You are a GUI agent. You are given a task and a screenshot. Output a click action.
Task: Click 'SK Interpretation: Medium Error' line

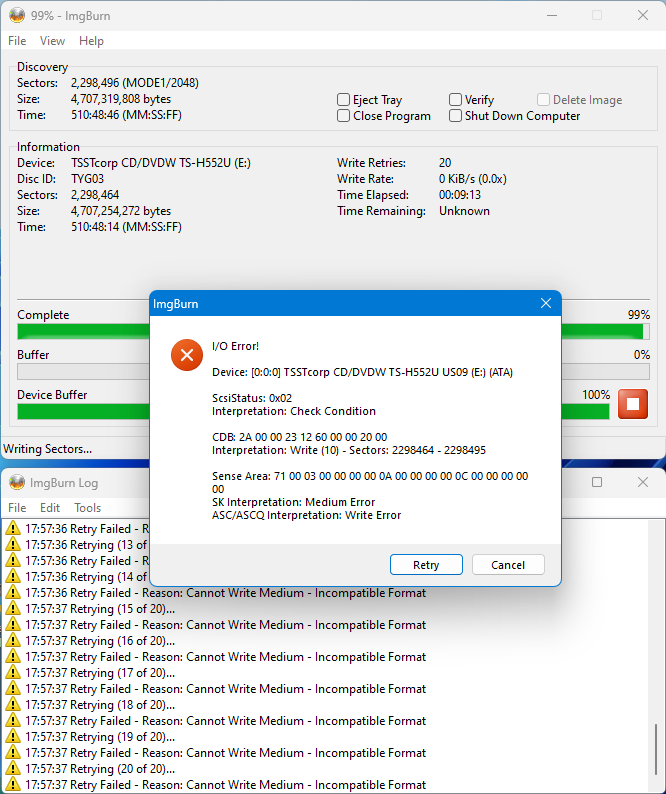click(293, 502)
